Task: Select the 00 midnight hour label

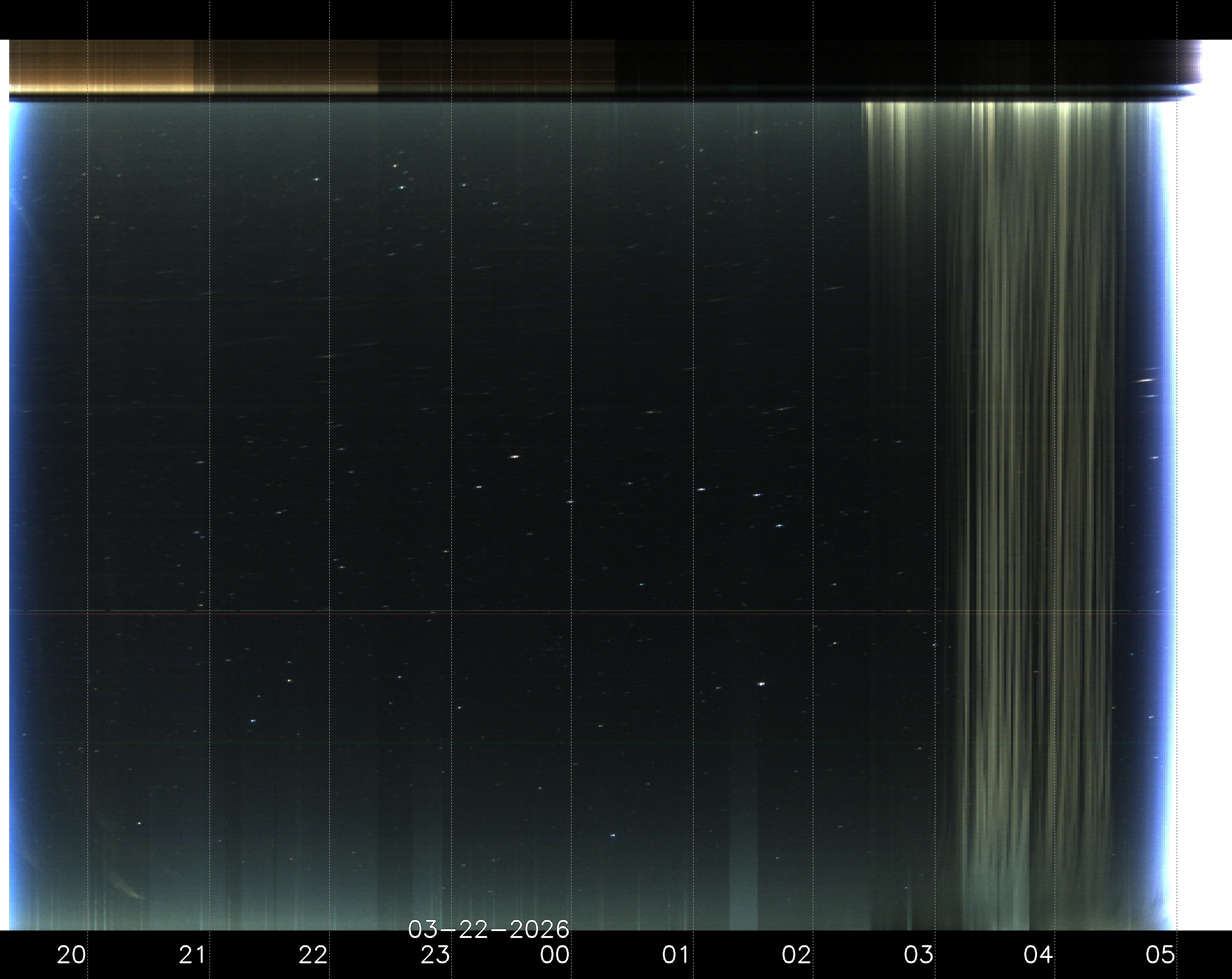Action: 555,954
